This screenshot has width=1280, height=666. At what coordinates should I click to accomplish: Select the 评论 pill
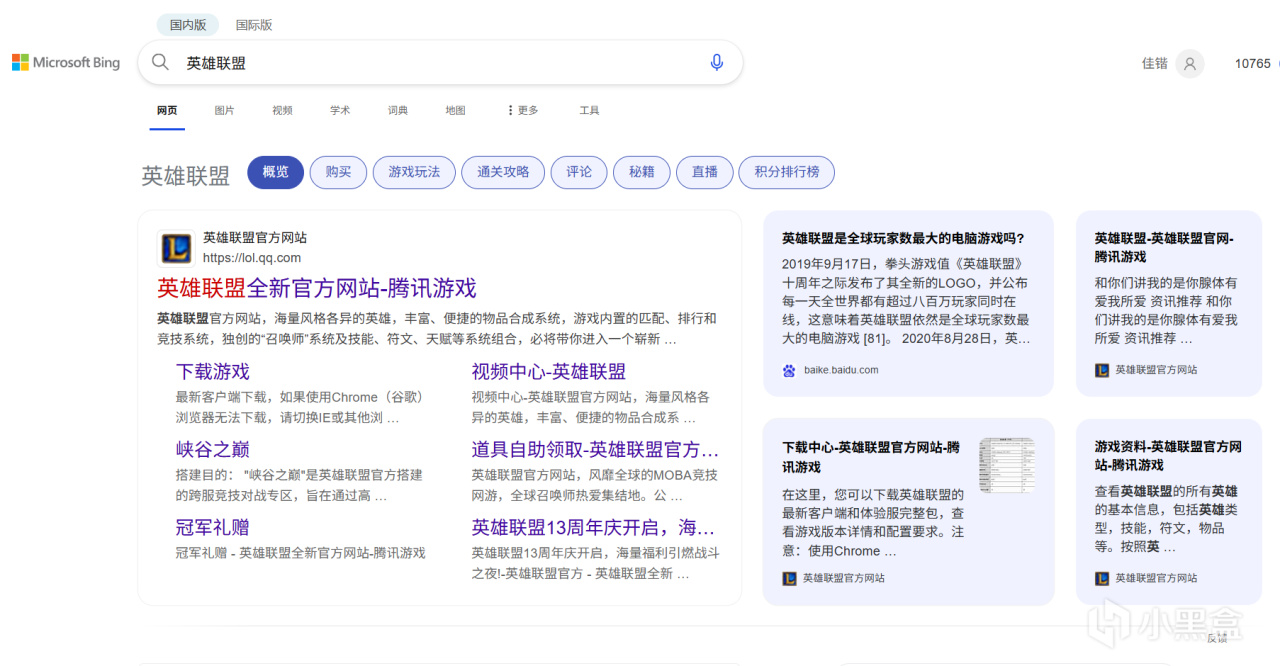click(579, 172)
